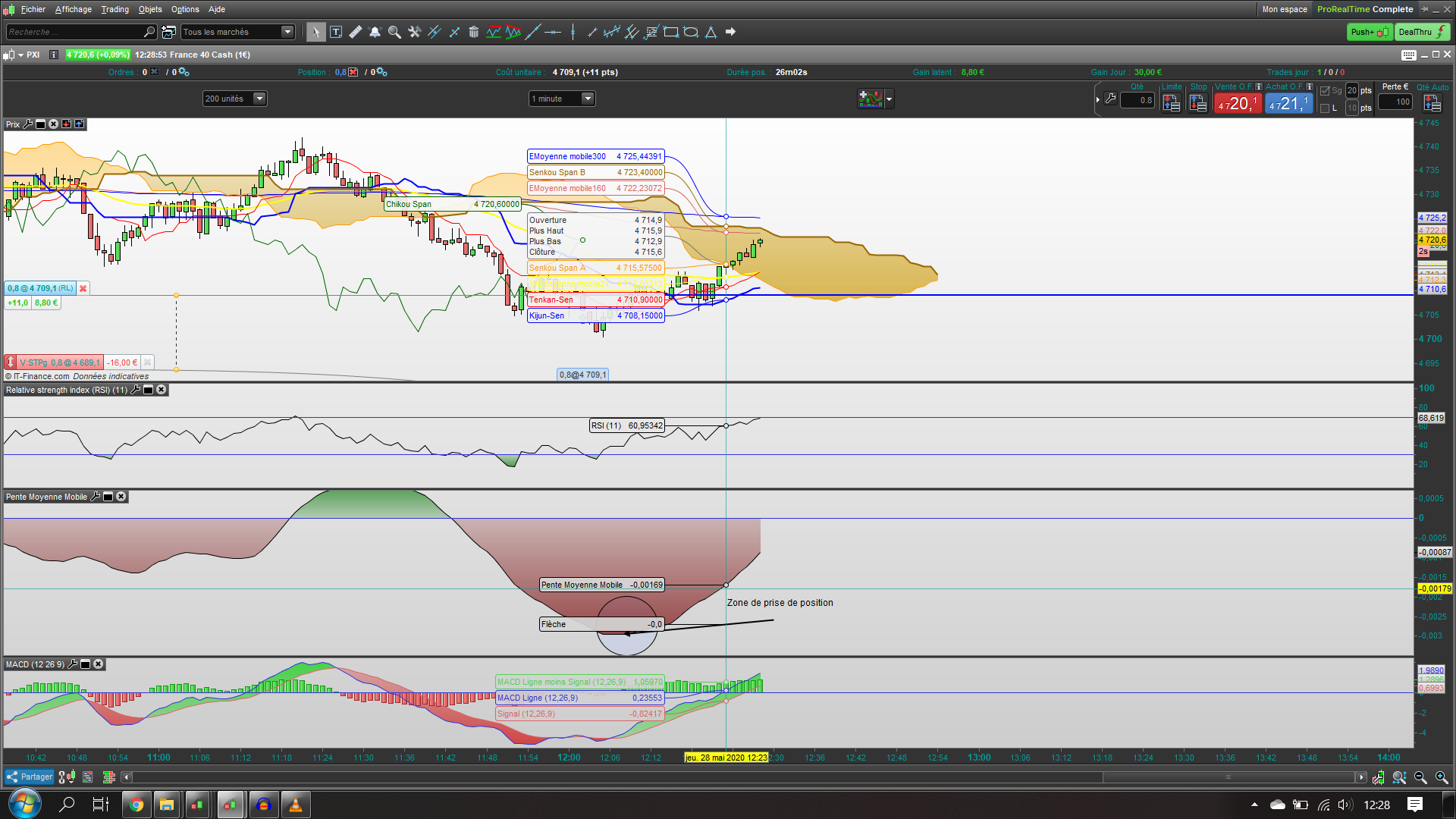Click the Recherche search field

(x=74, y=32)
